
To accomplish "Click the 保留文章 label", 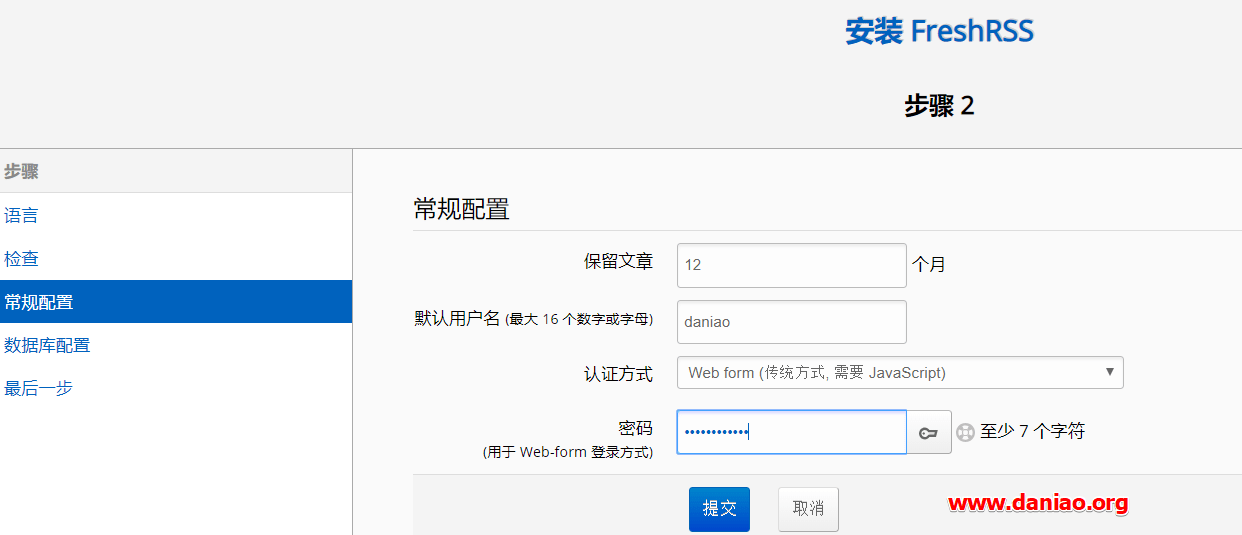I will pos(618,262).
